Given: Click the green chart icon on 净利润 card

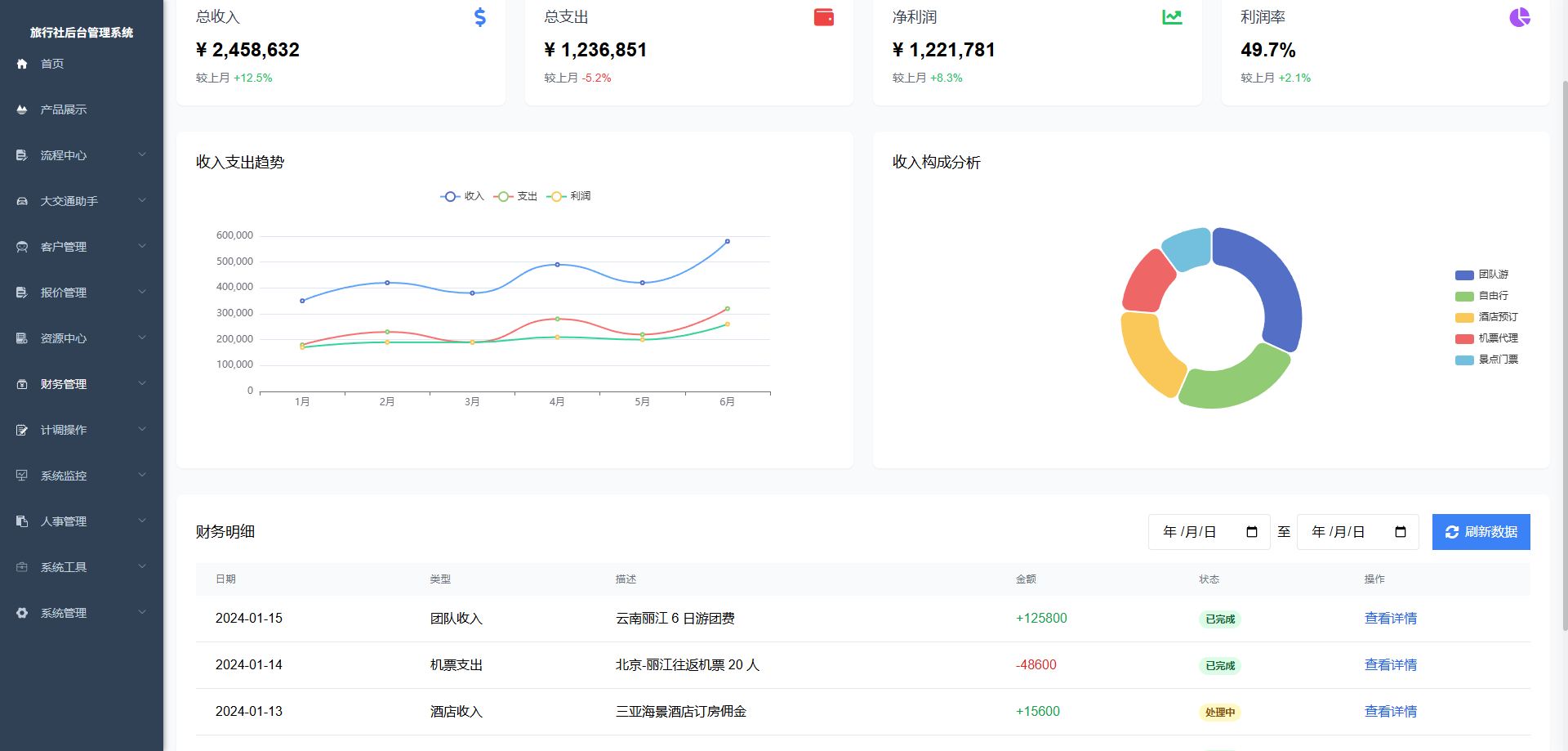Looking at the screenshot, I should (1172, 16).
